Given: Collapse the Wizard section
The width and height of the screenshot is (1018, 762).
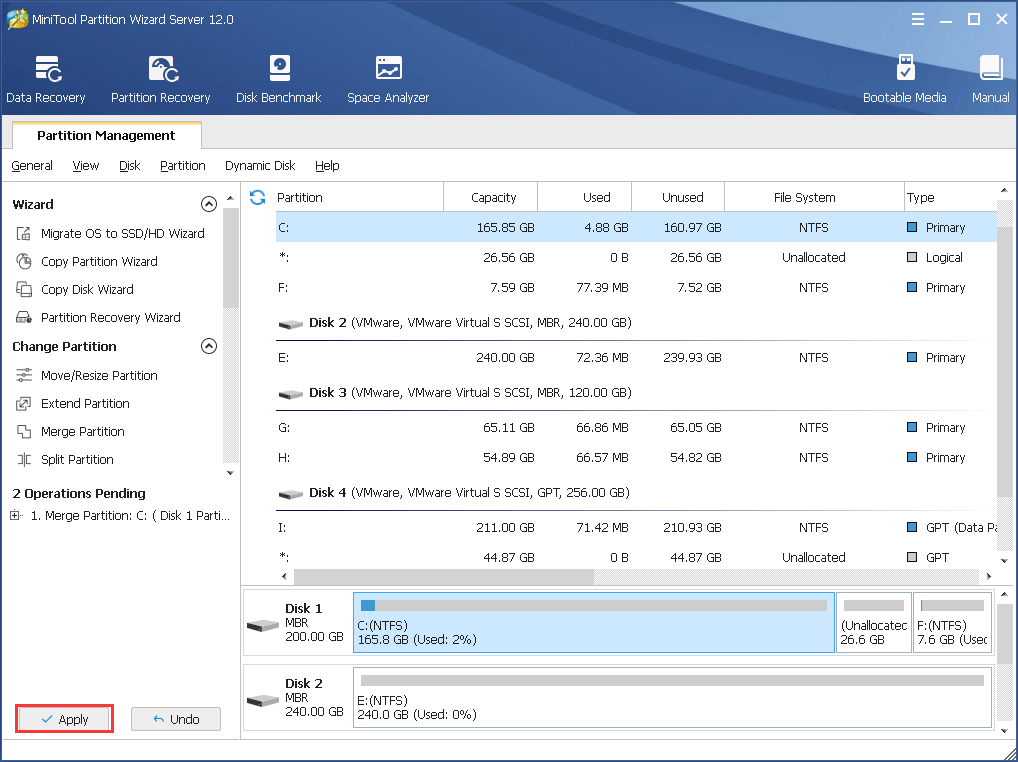Looking at the screenshot, I should (208, 204).
